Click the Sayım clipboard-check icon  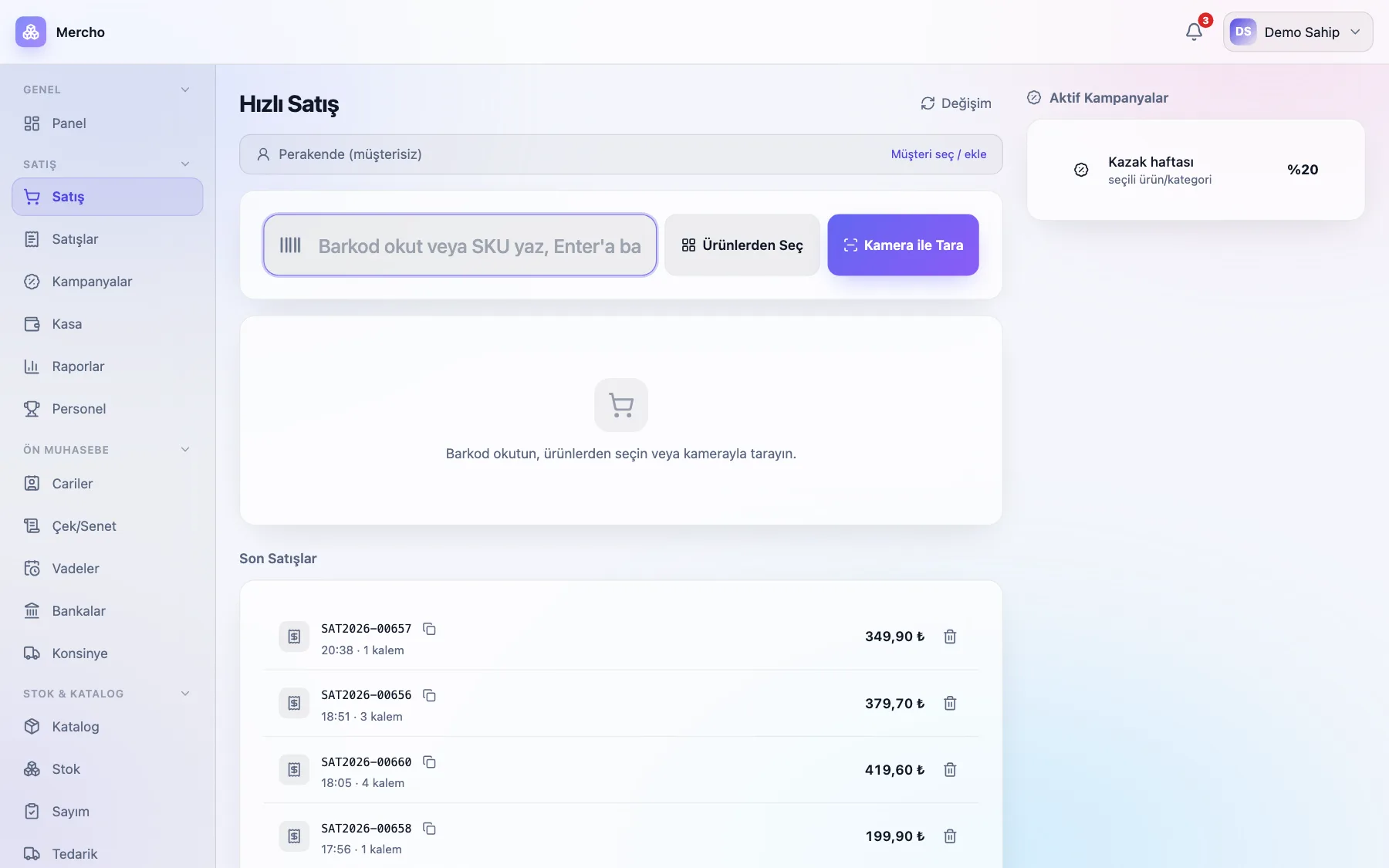(x=32, y=812)
